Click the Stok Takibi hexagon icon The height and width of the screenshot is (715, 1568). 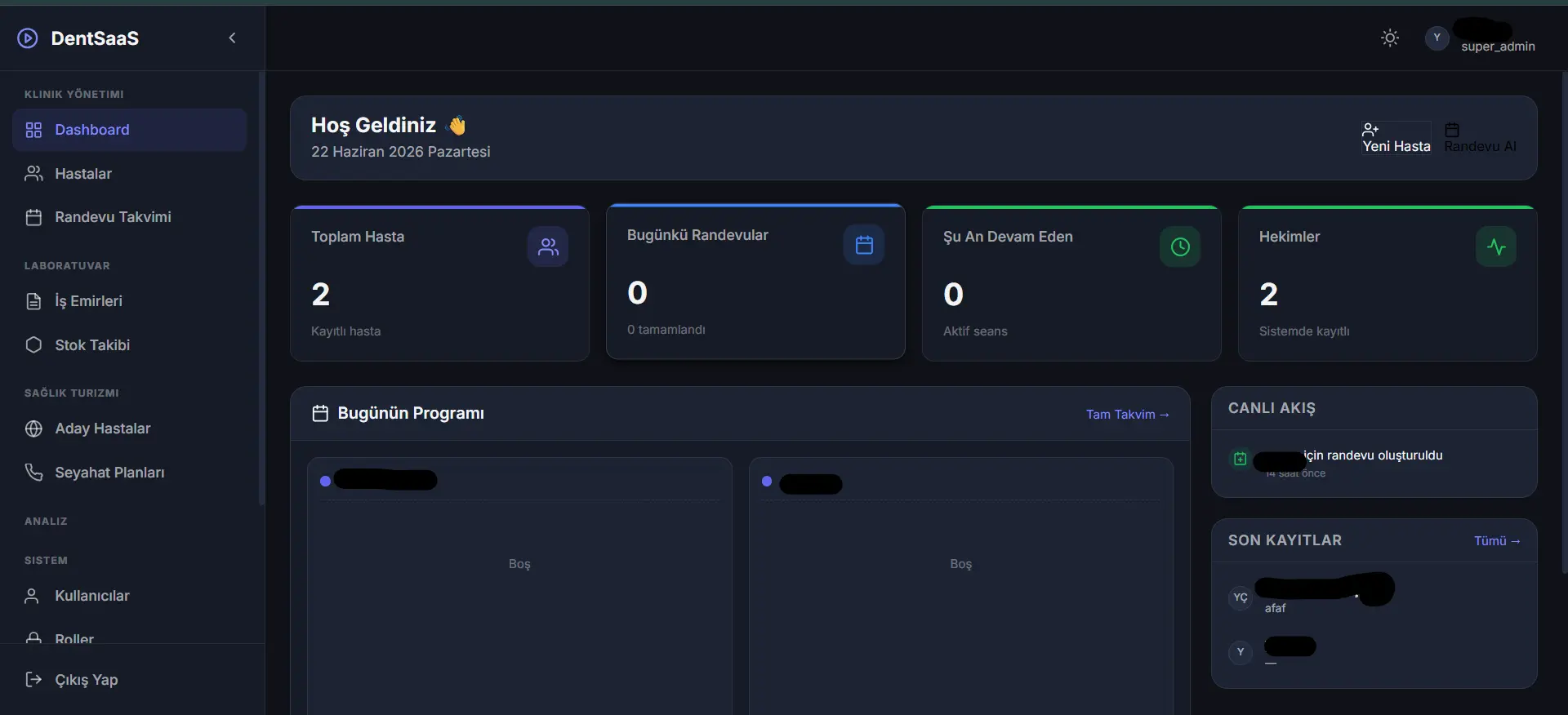[33, 345]
